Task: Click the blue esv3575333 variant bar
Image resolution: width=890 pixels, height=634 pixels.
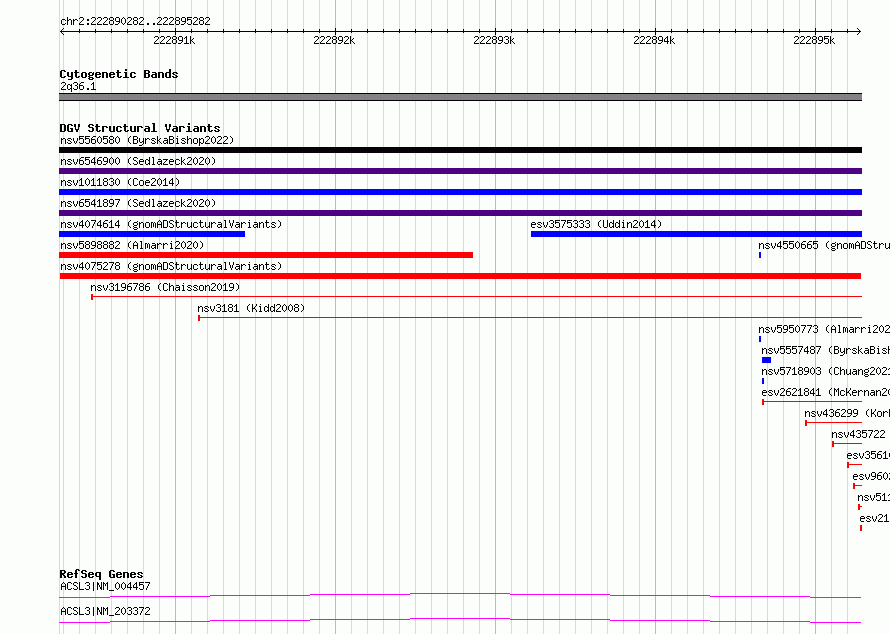Action: tap(696, 234)
